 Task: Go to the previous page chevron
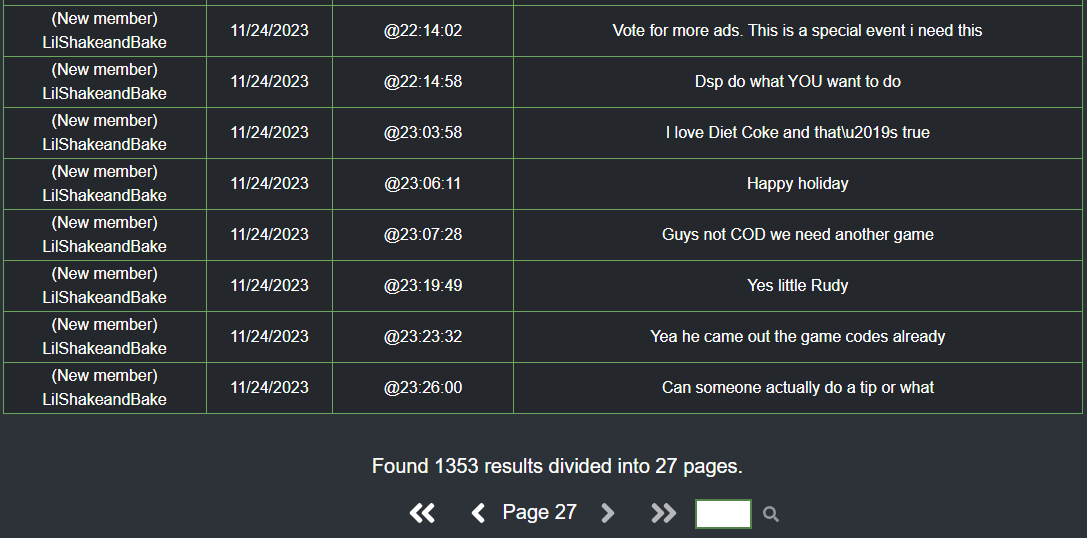pyautogui.click(x=478, y=513)
